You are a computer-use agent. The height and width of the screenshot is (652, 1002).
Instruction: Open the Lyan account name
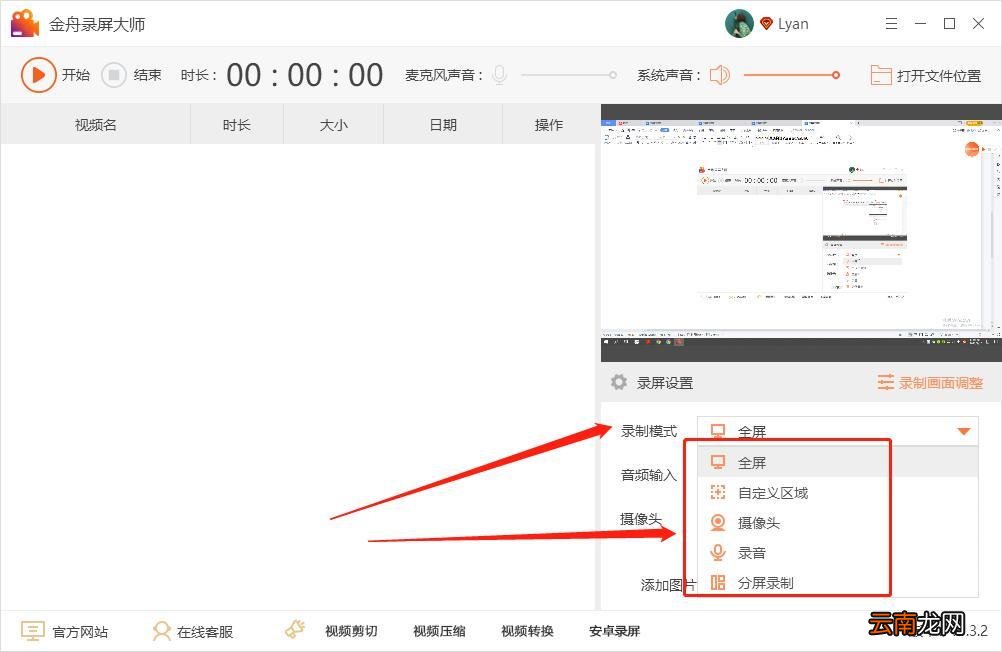(793, 24)
